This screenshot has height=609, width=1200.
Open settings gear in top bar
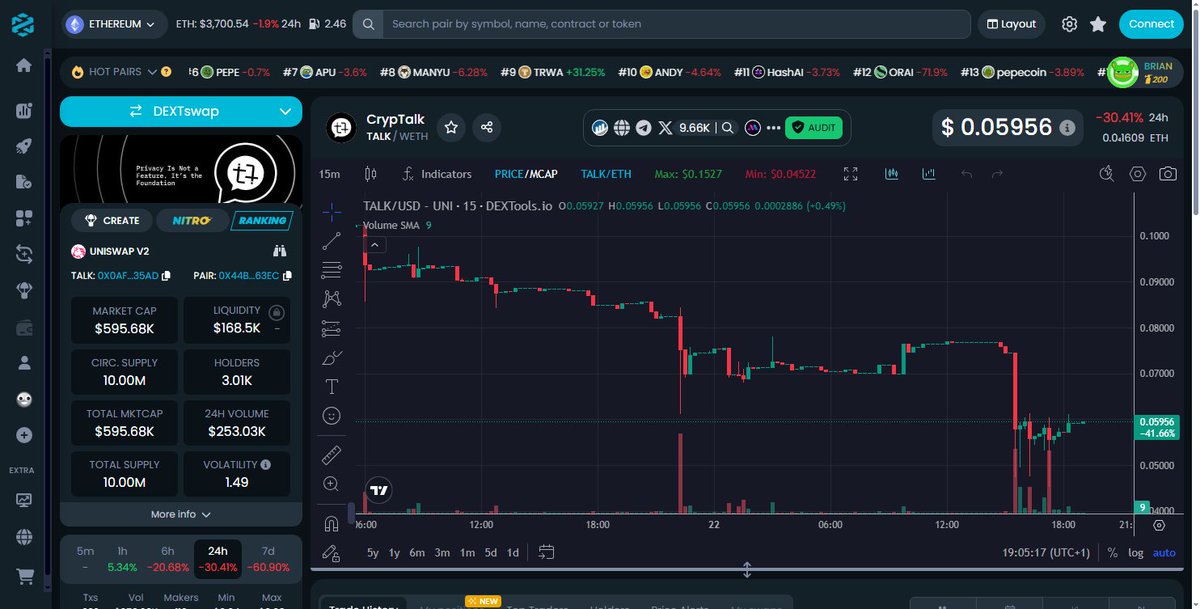pos(1069,24)
